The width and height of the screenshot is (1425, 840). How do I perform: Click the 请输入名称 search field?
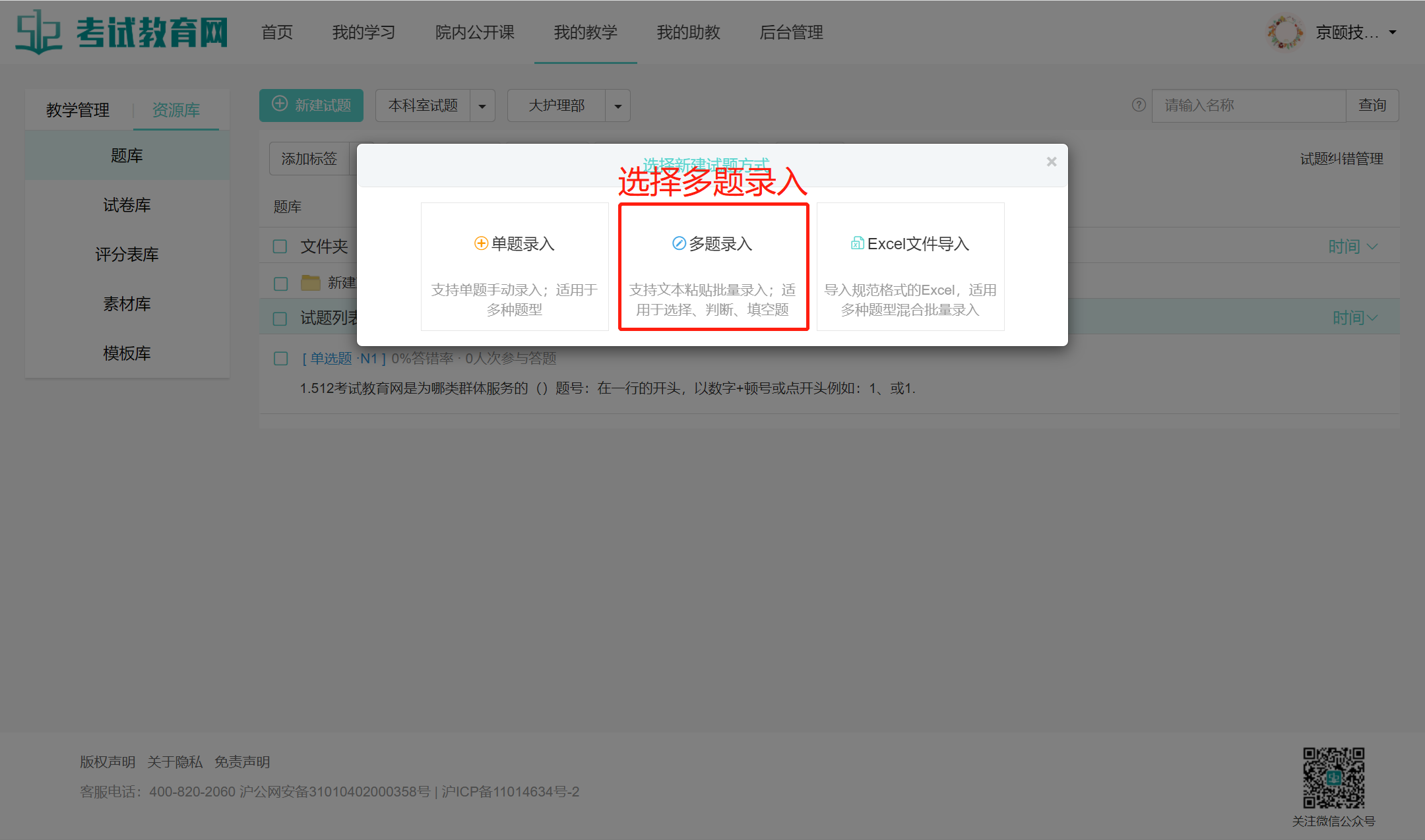pyautogui.click(x=1248, y=105)
